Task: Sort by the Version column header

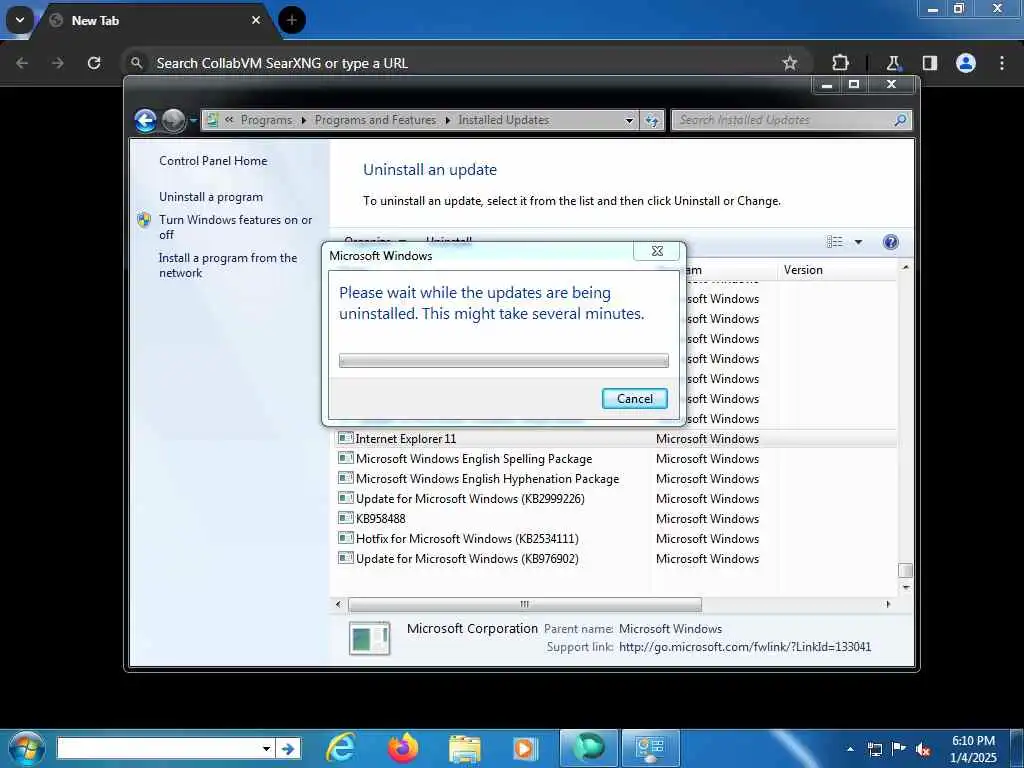Action: (836, 270)
